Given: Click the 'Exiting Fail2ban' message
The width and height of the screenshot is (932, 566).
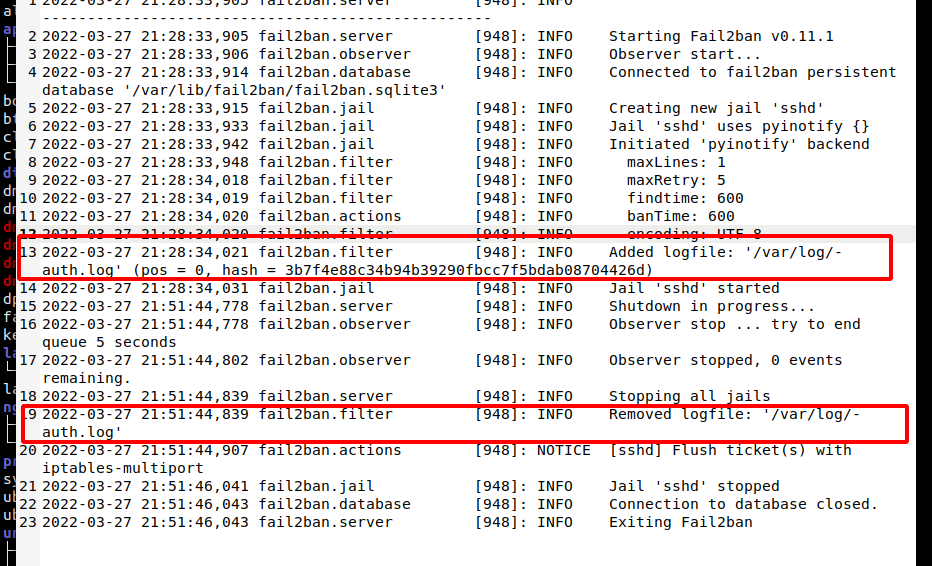Looking at the screenshot, I should (681, 522).
